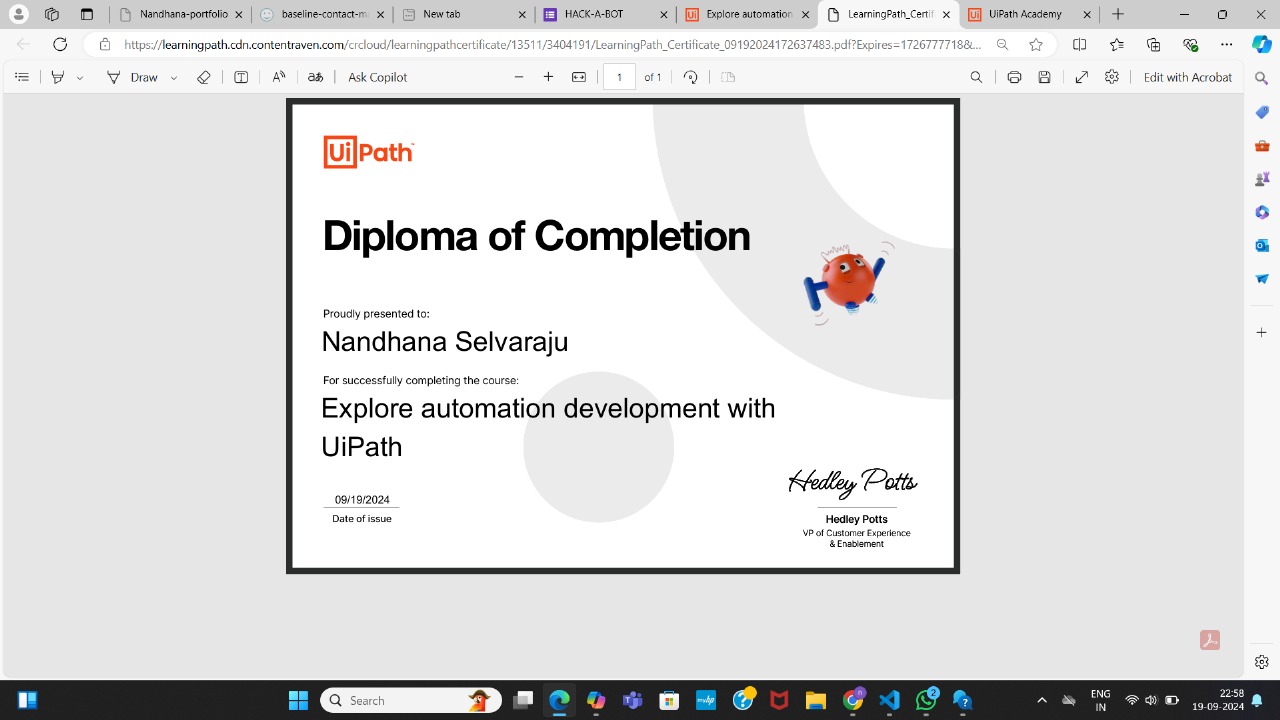Start Read aloud for the PDF
The image size is (1280, 720).
[278, 77]
